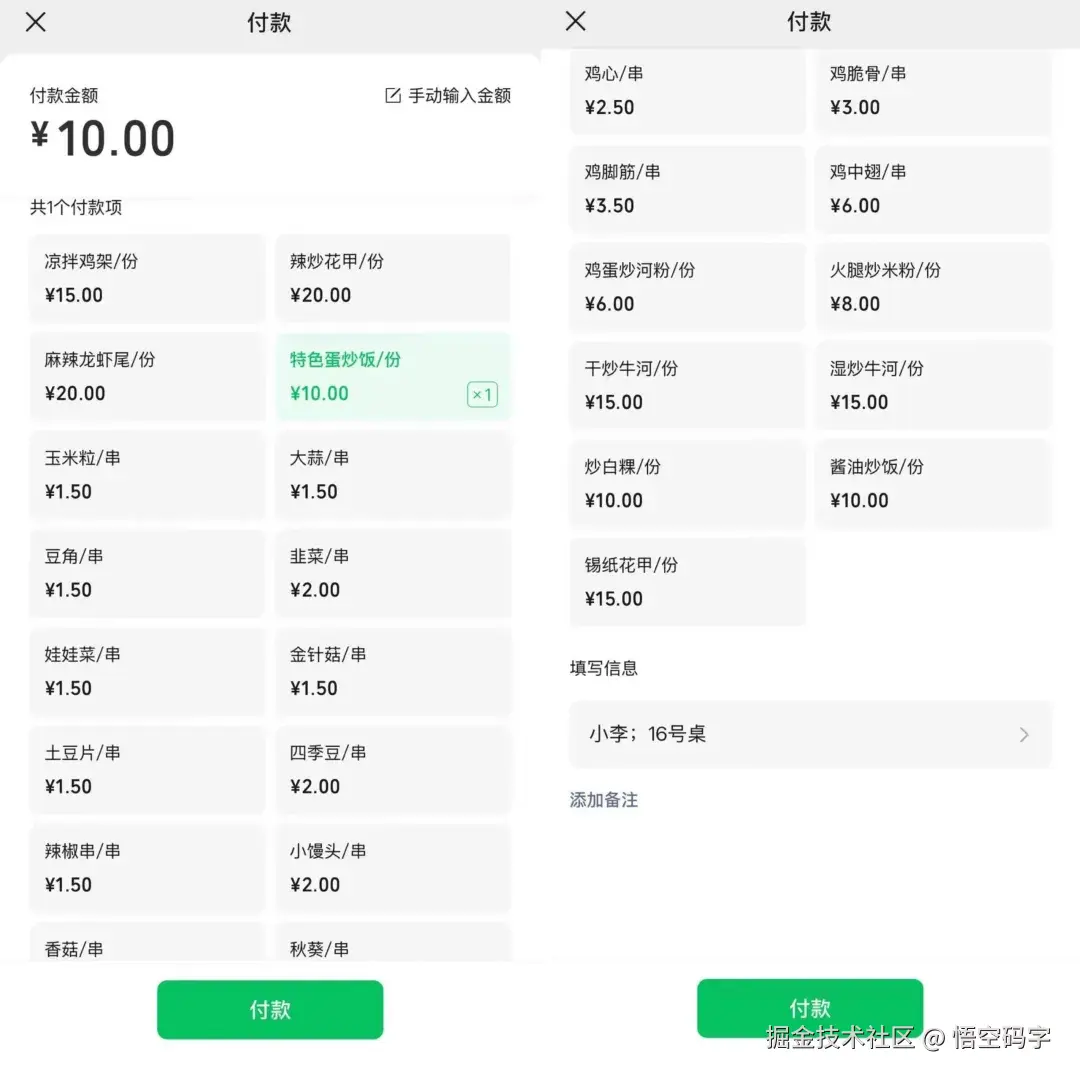Choose the 鸡蛋炒河粉 dish
The height and width of the screenshot is (1080, 1080).
coord(687,287)
